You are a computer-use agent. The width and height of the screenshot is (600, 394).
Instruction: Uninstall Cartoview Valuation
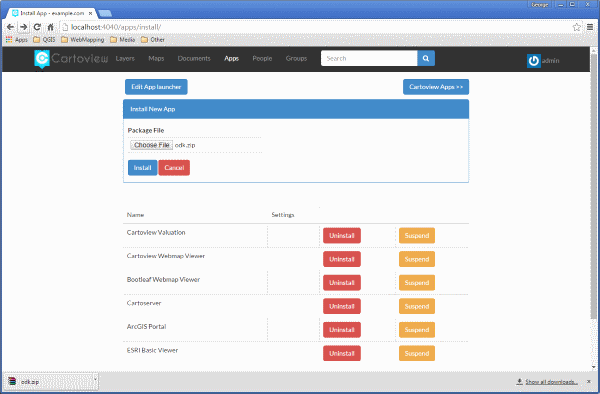[x=342, y=236]
